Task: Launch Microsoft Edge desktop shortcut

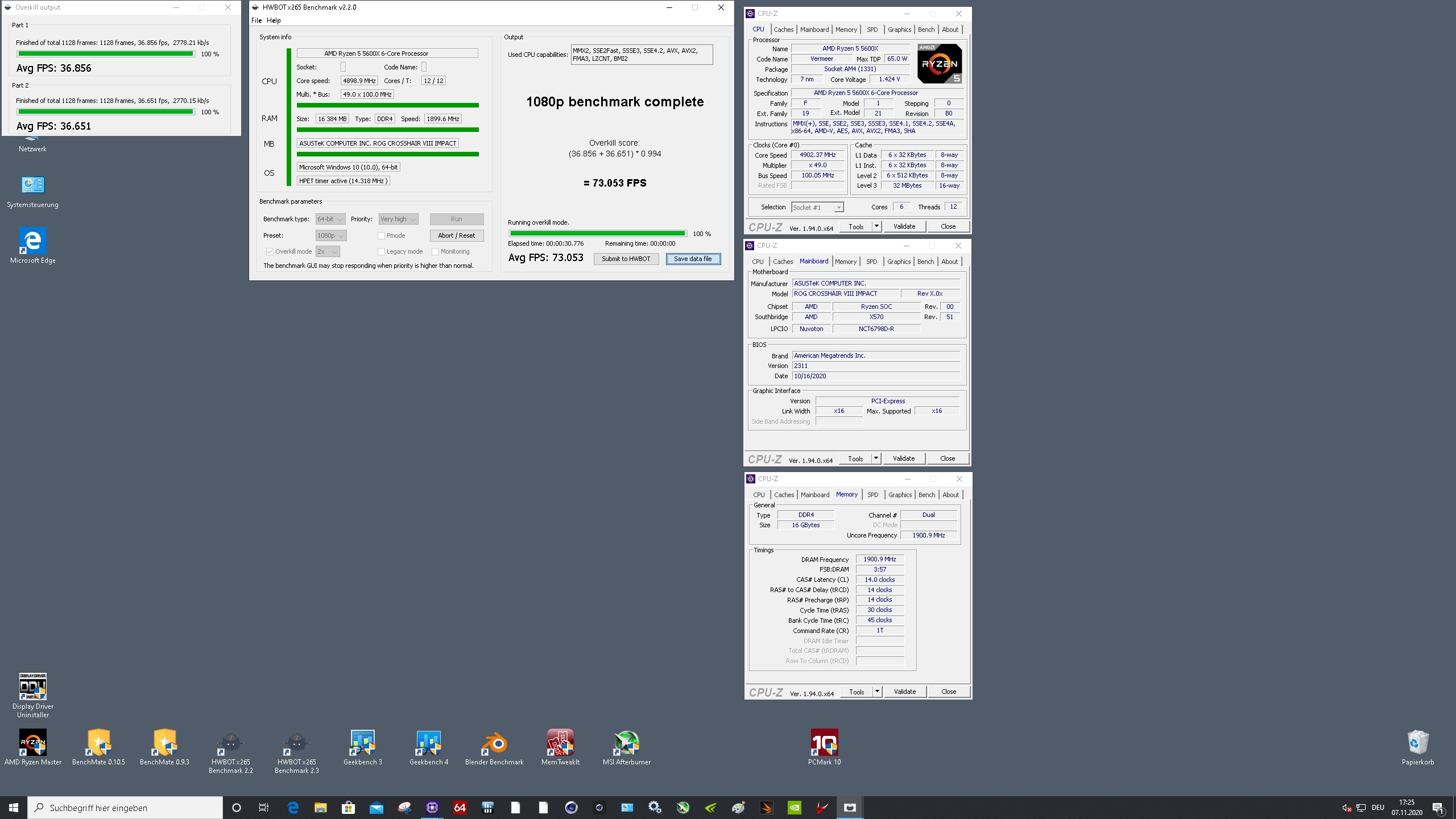Action: click(32, 246)
